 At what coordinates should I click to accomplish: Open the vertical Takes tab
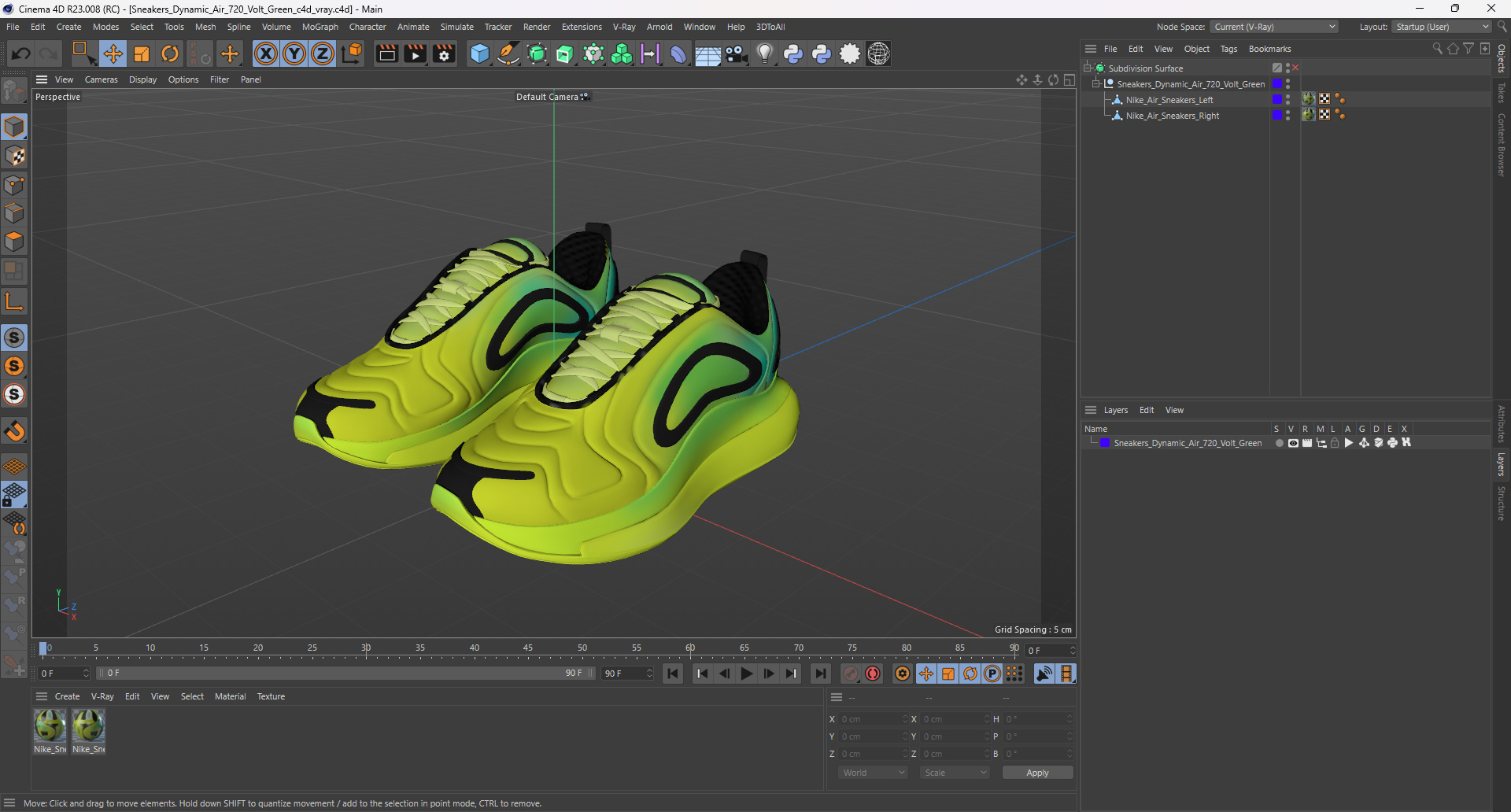[1502, 92]
